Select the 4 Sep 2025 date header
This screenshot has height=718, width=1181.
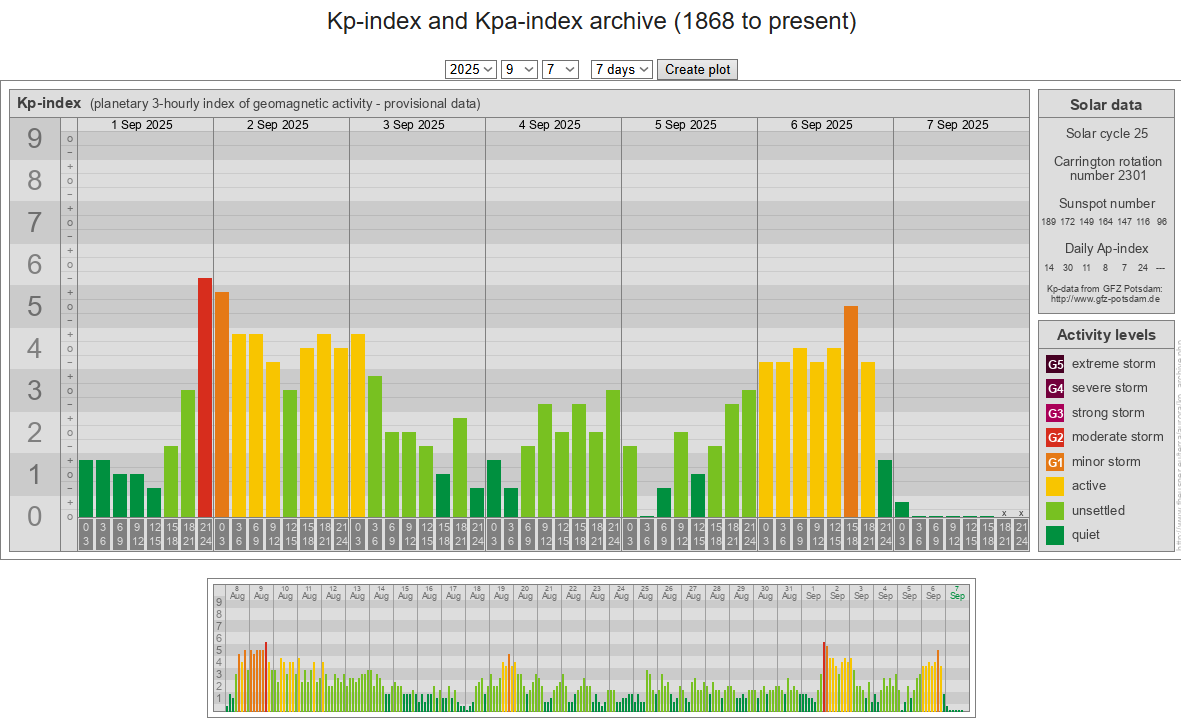pos(550,125)
